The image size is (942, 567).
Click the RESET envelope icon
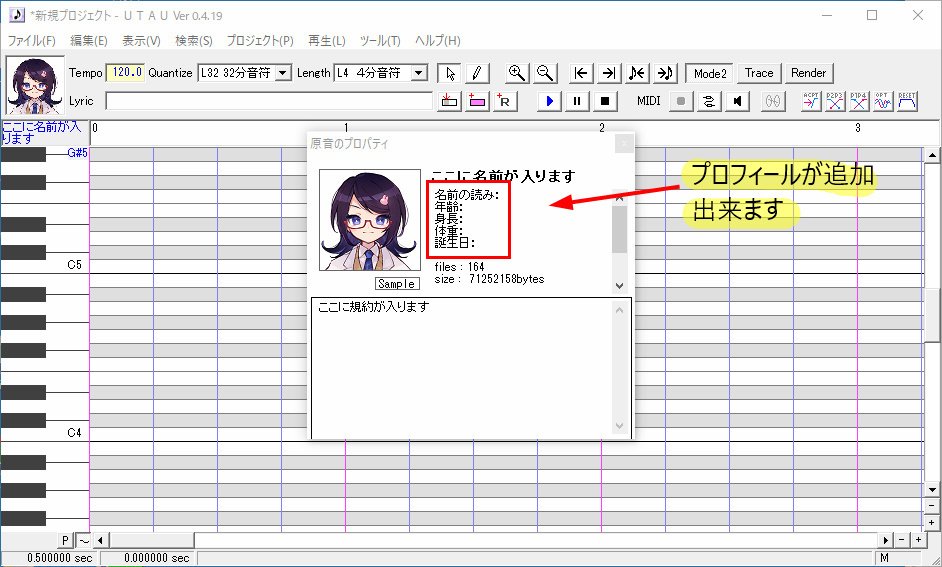(907, 102)
